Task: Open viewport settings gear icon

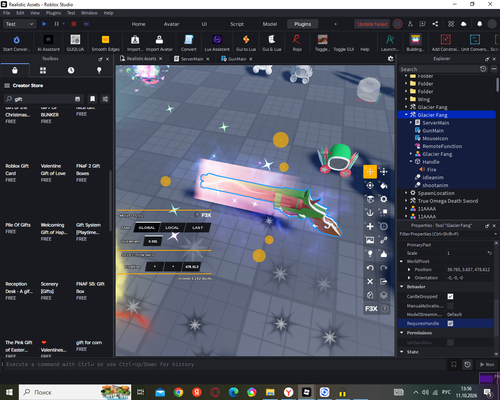Action: (390, 59)
